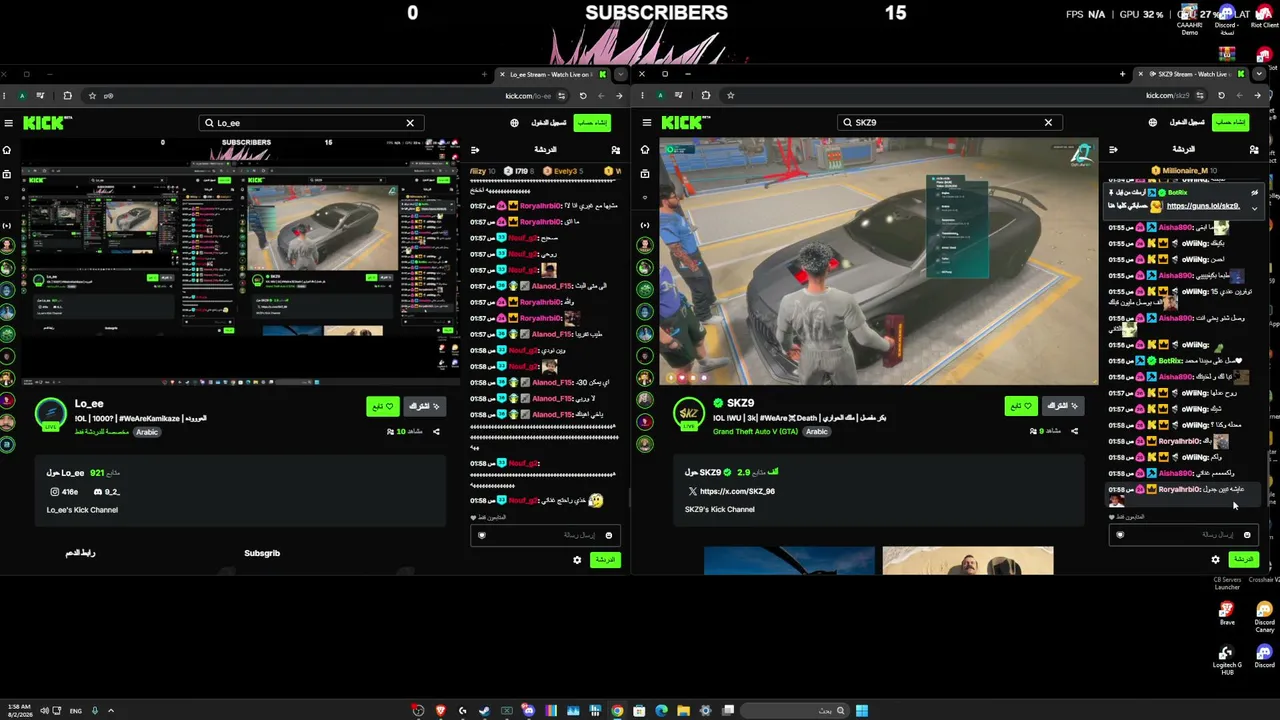Share the SKZ9 channel
The image size is (1280, 720).
click(x=1074, y=432)
